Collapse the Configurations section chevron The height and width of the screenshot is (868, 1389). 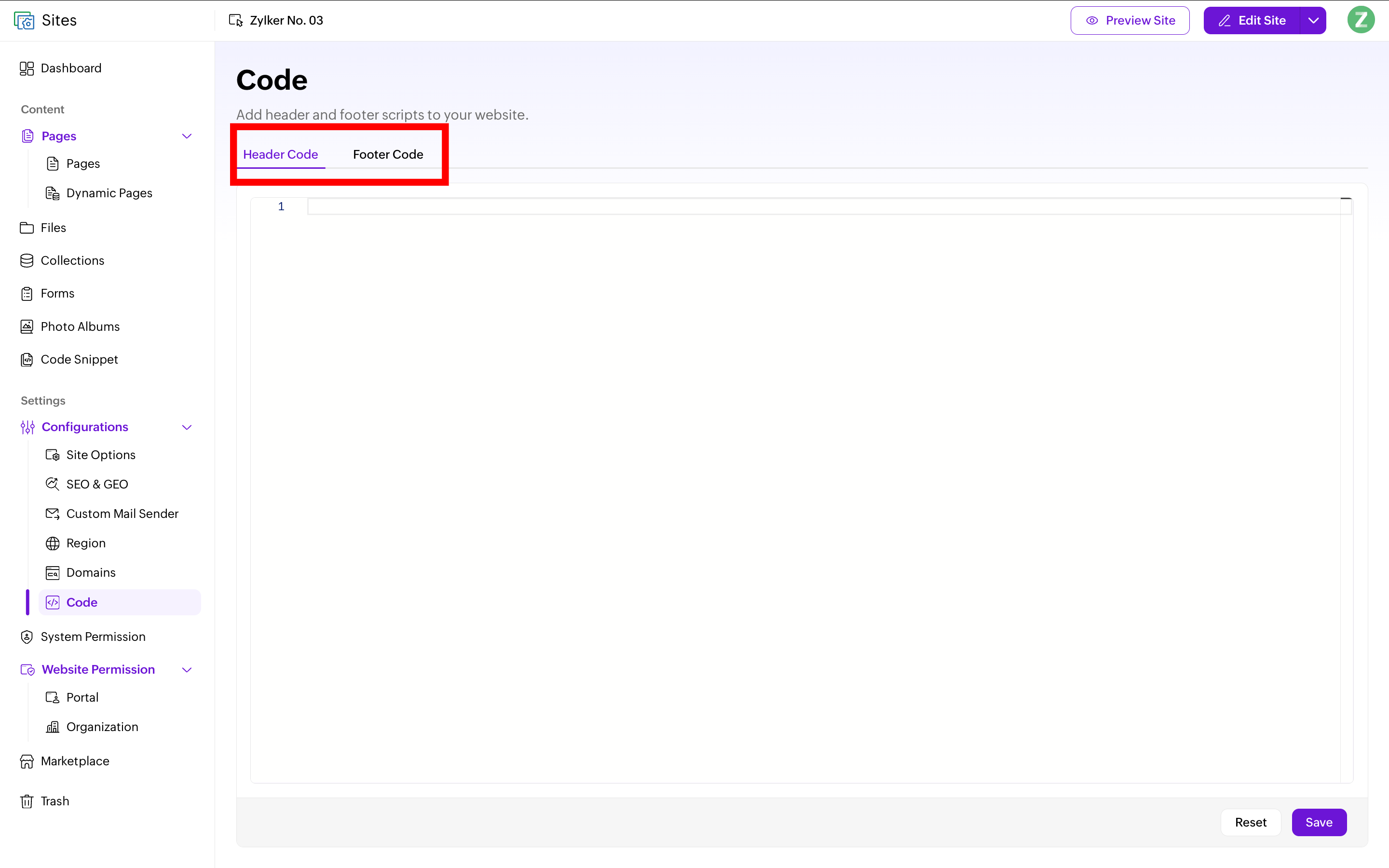tap(187, 427)
